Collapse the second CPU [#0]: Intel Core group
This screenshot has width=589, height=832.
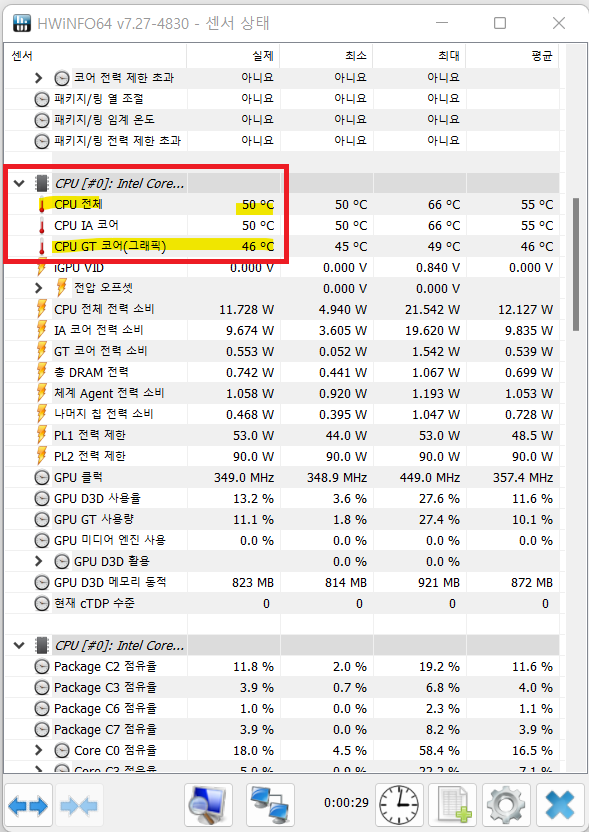coord(19,646)
